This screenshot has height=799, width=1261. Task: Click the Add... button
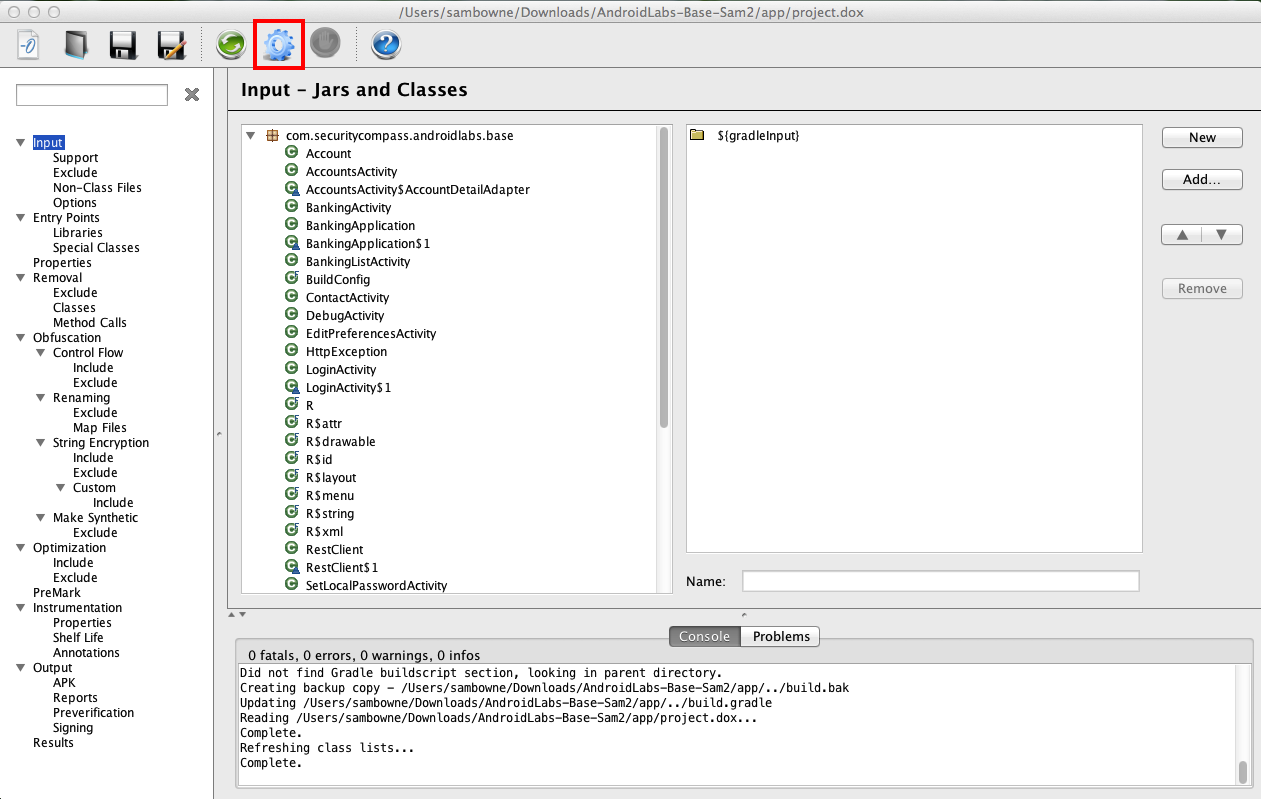pos(1202,180)
